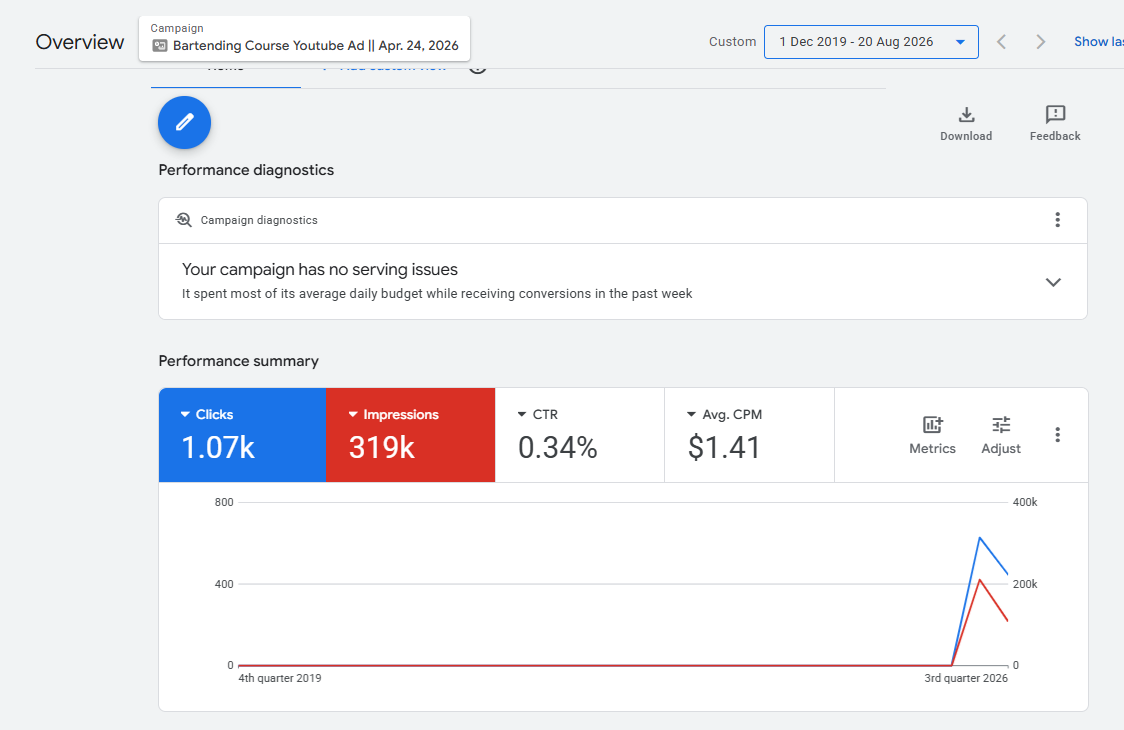Screen dimensions: 1124x730
Task: Open the Adjust chart settings
Action: click(x=1001, y=435)
